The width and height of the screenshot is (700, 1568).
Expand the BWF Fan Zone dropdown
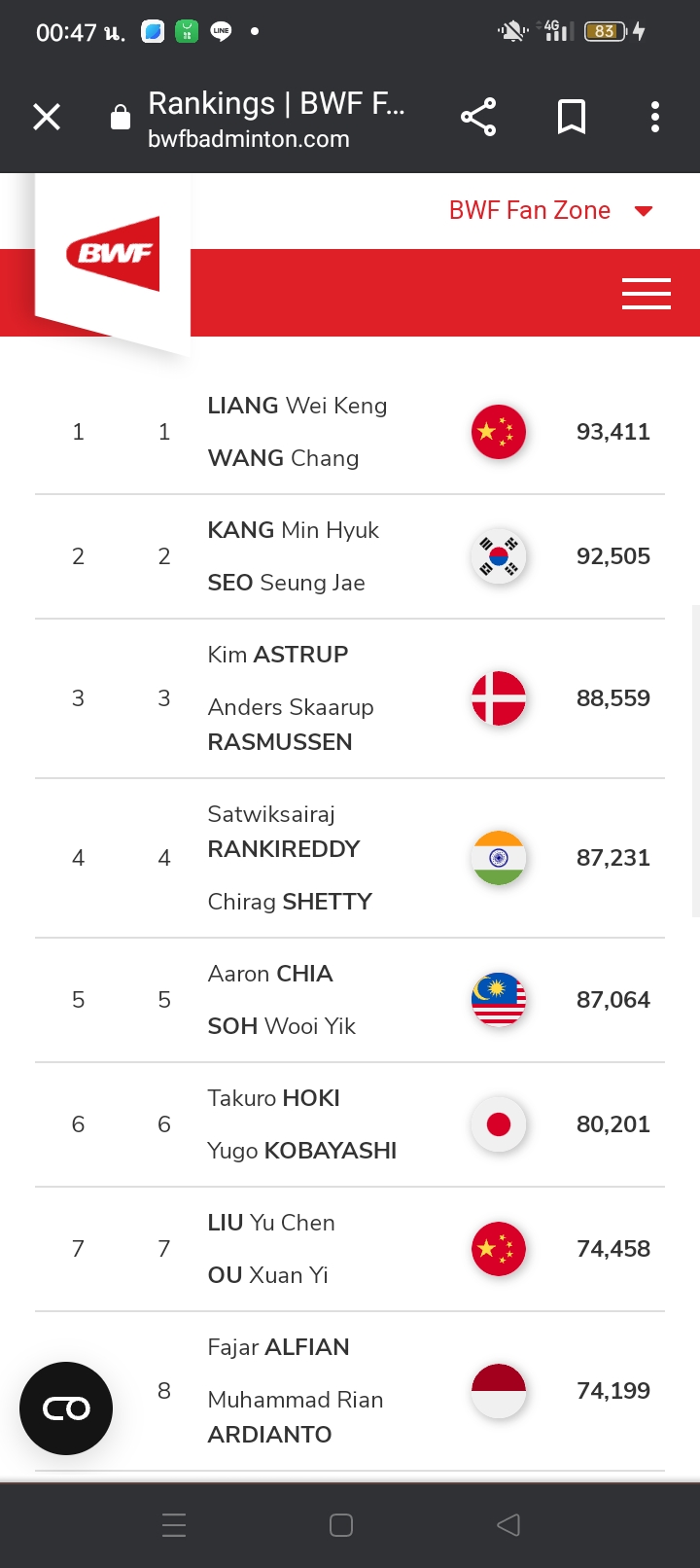[x=530, y=210]
